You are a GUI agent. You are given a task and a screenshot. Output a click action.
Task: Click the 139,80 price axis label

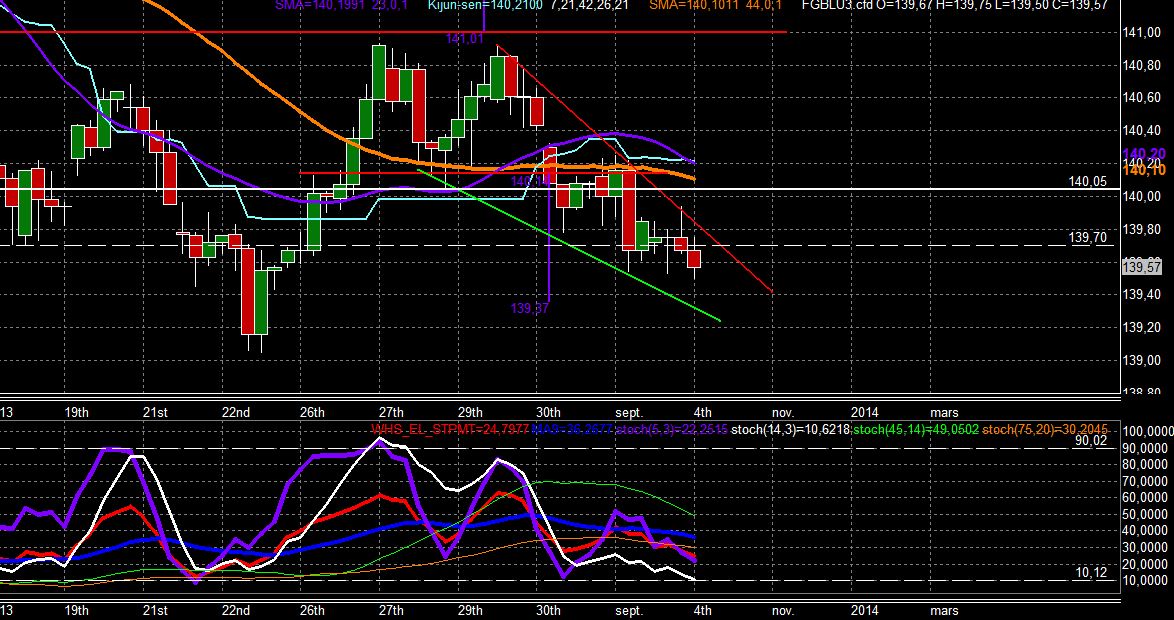[1143, 229]
